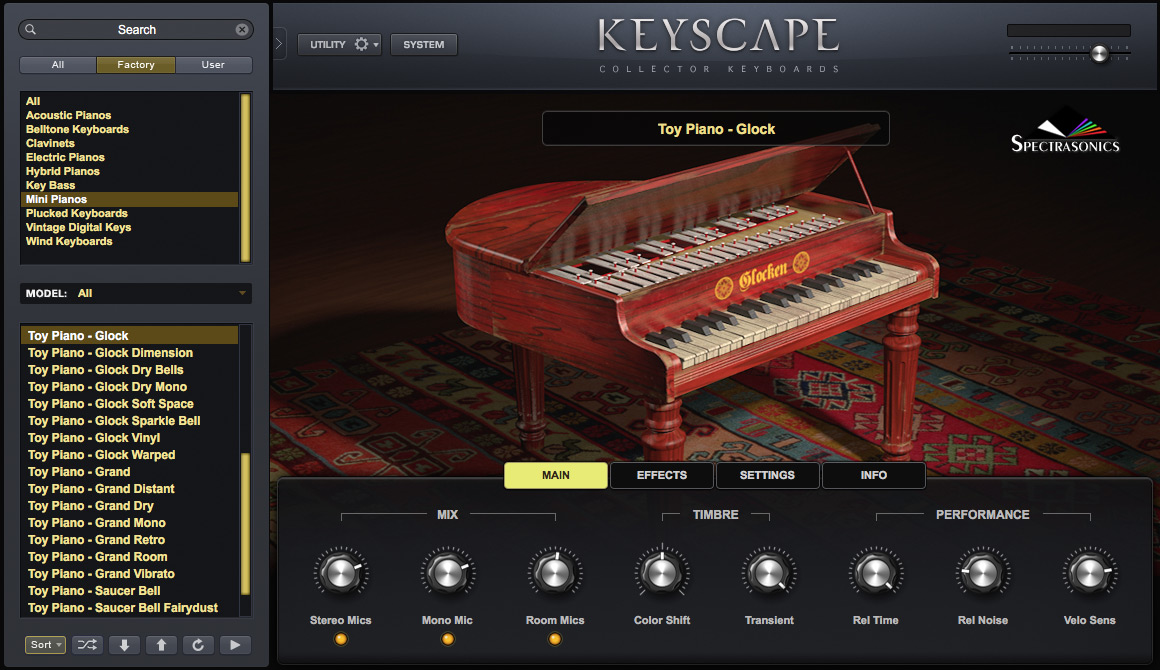The image size is (1160, 670).
Task: Click the shuffle patches icon
Action: [x=87, y=645]
